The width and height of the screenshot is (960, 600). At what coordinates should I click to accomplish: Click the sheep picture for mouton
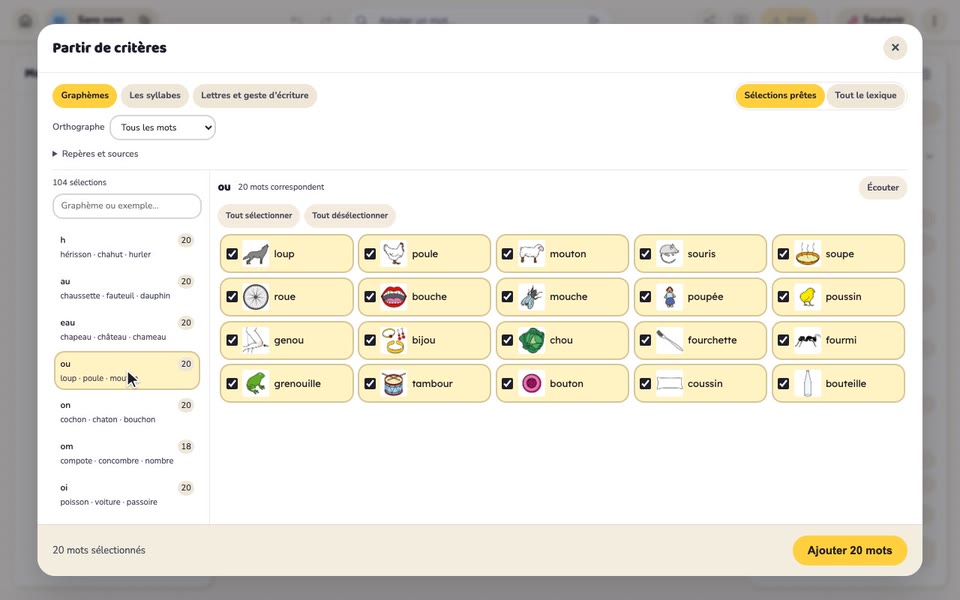531,253
